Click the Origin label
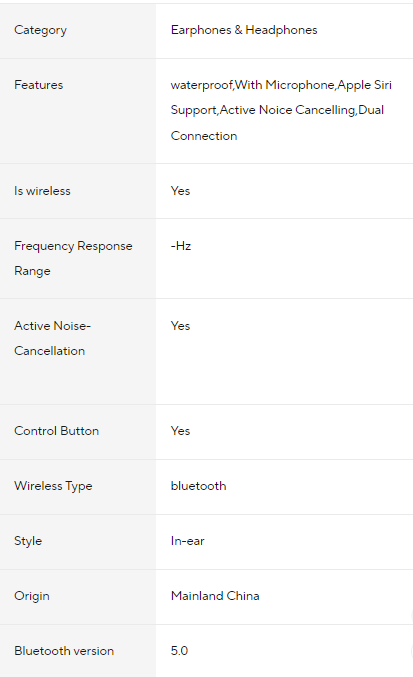Image resolution: width=413 pixels, height=677 pixels. coord(32,596)
